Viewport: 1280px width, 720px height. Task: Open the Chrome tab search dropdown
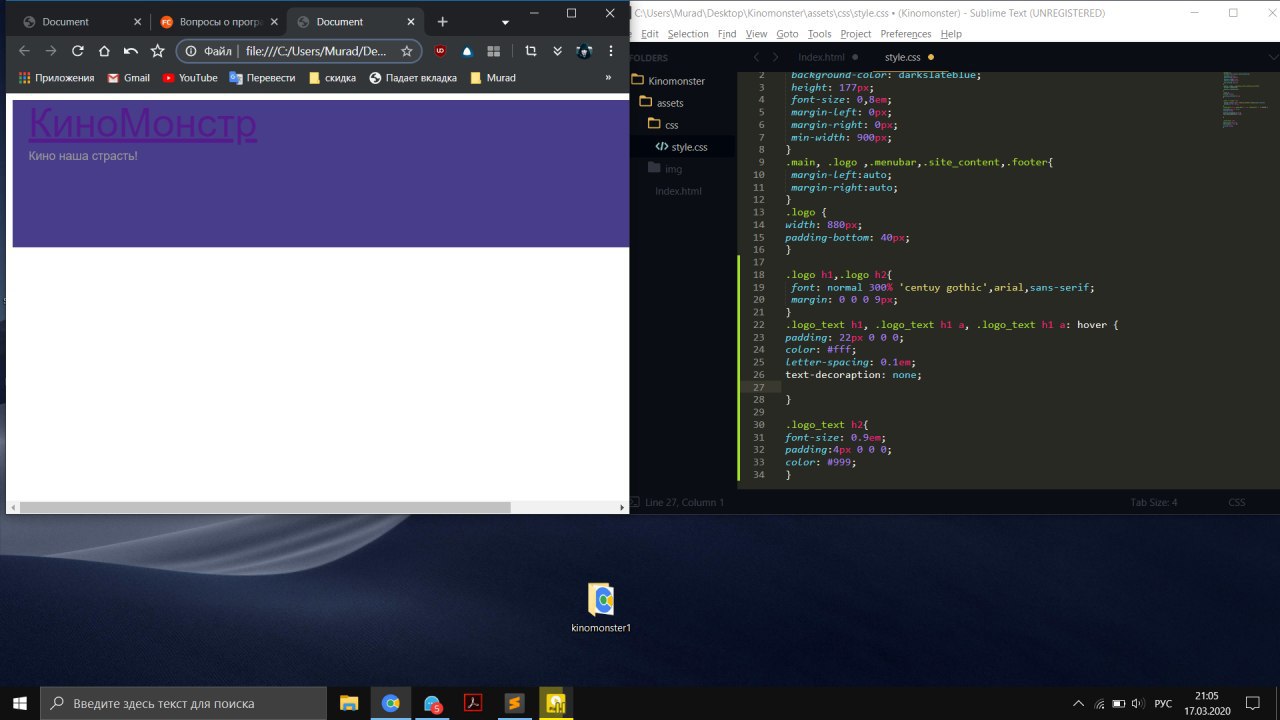tap(505, 22)
